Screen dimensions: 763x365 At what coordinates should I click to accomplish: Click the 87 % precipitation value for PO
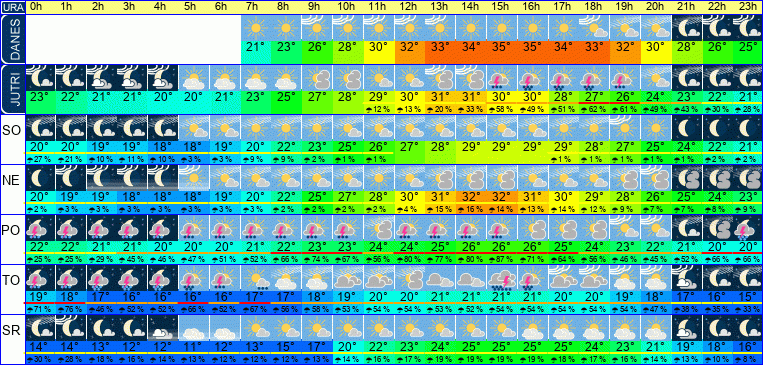click(x=501, y=258)
